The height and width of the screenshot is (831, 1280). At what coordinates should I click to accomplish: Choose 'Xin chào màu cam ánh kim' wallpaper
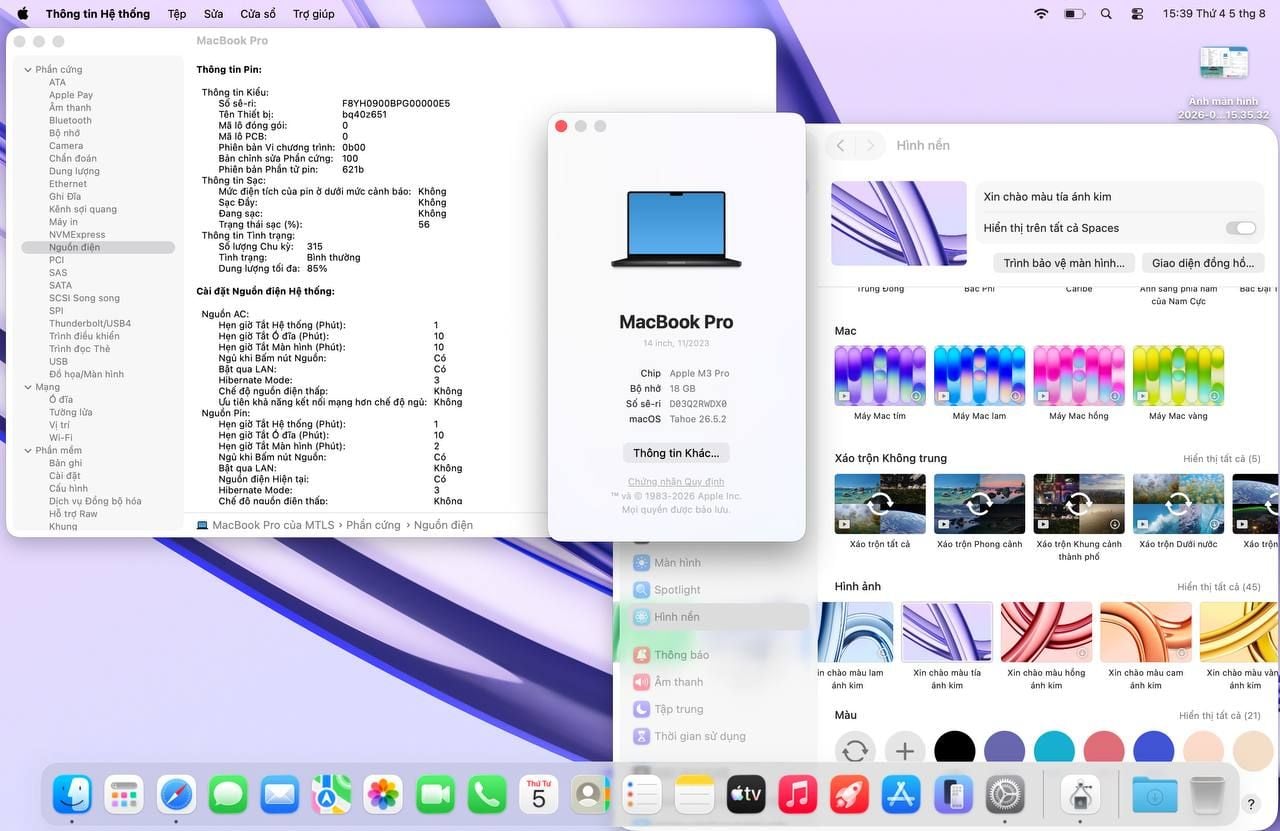[1146, 632]
